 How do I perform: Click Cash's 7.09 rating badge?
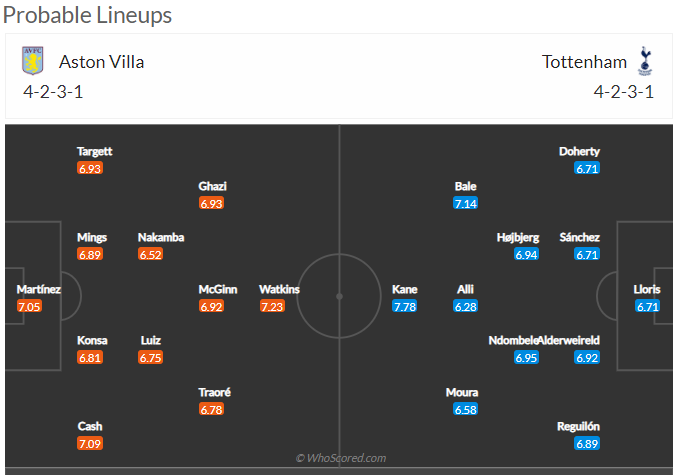(90, 443)
